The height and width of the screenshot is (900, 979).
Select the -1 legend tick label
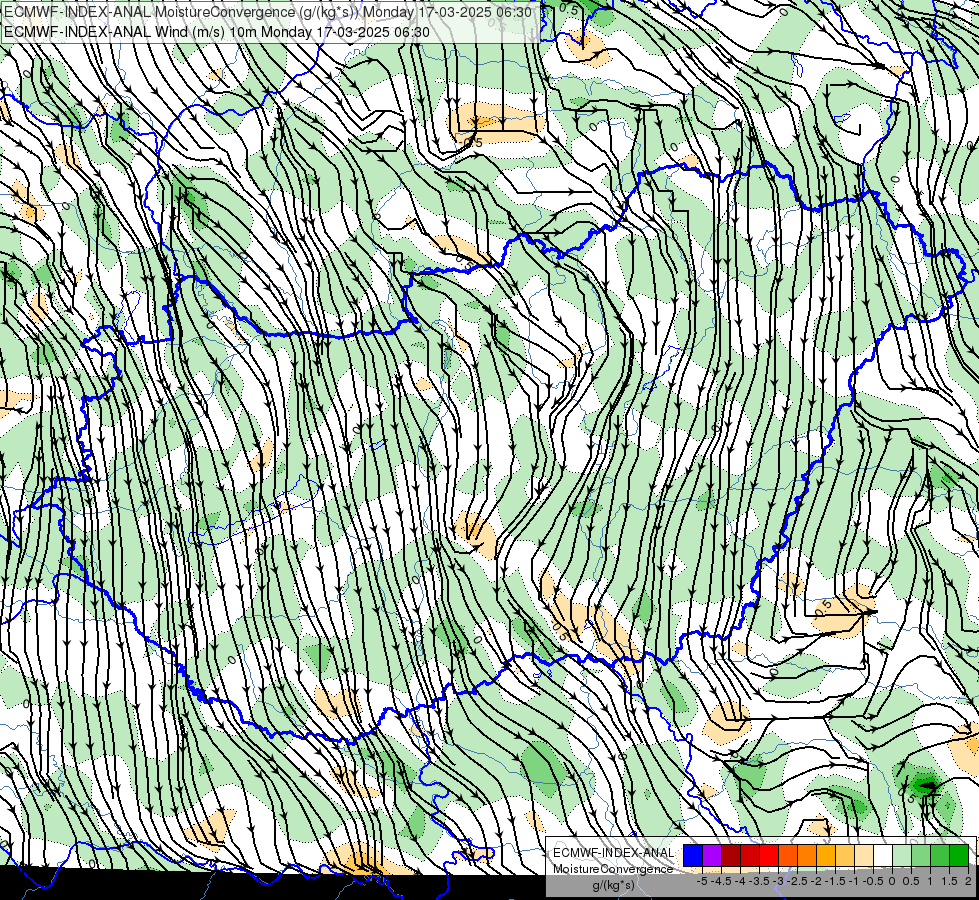[854, 881]
